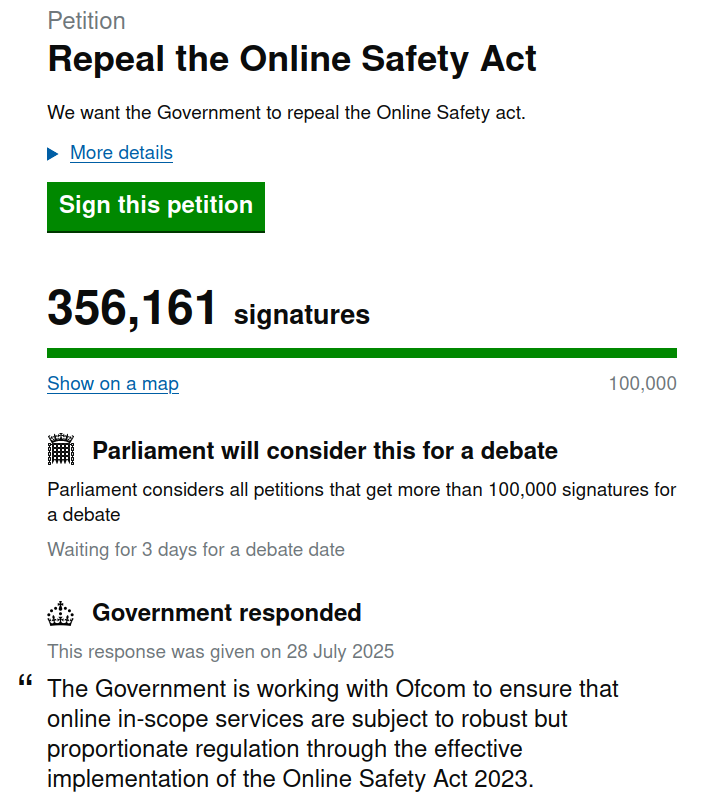Click the Parliament considers all petitions paragraph
Image resolution: width=724 pixels, height=807 pixels.
(362, 502)
